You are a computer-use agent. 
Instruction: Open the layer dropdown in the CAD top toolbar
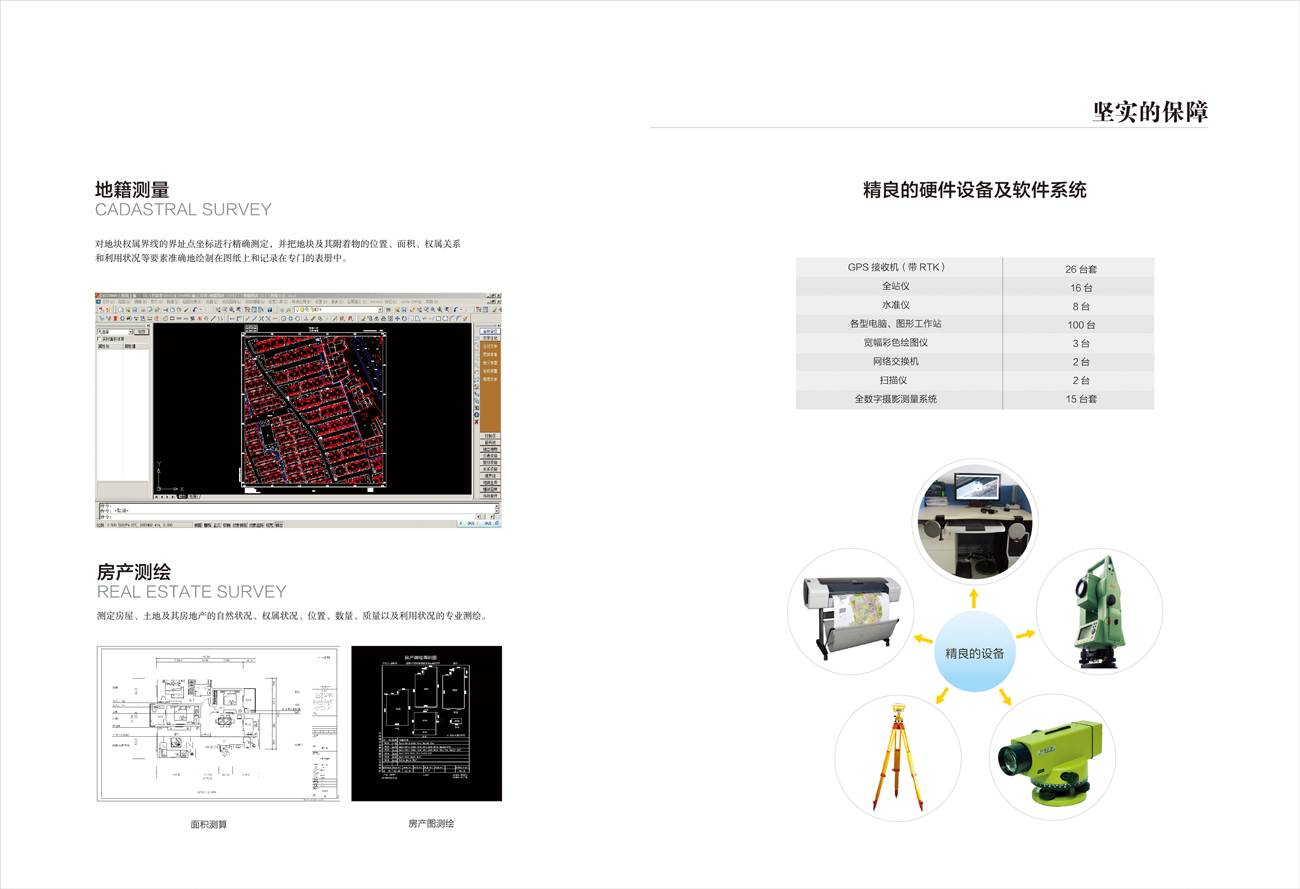(x=338, y=310)
